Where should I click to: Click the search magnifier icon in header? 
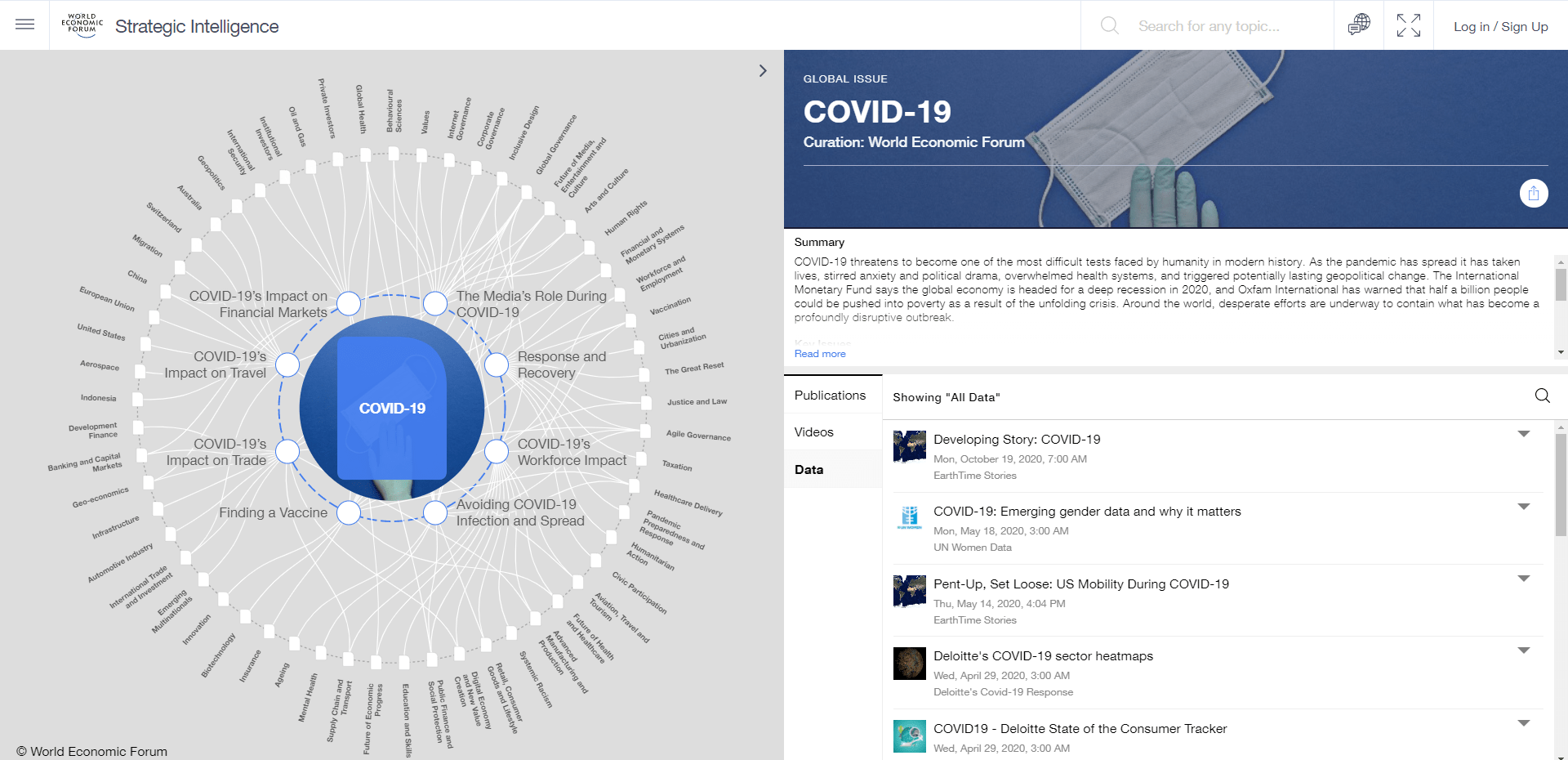click(x=1109, y=25)
